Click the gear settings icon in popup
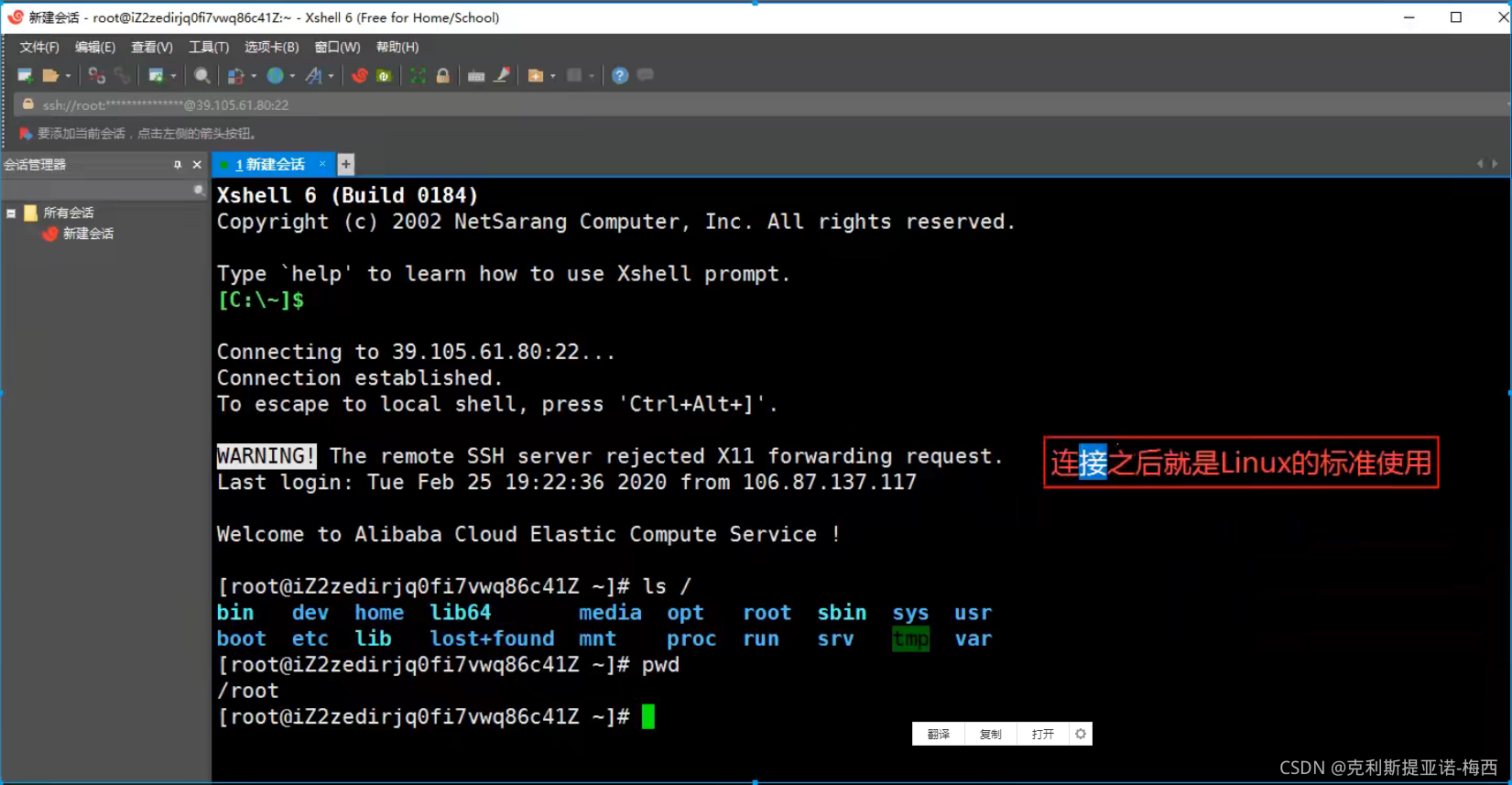This screenshot has height=785, width=1512. point(1081,734)
